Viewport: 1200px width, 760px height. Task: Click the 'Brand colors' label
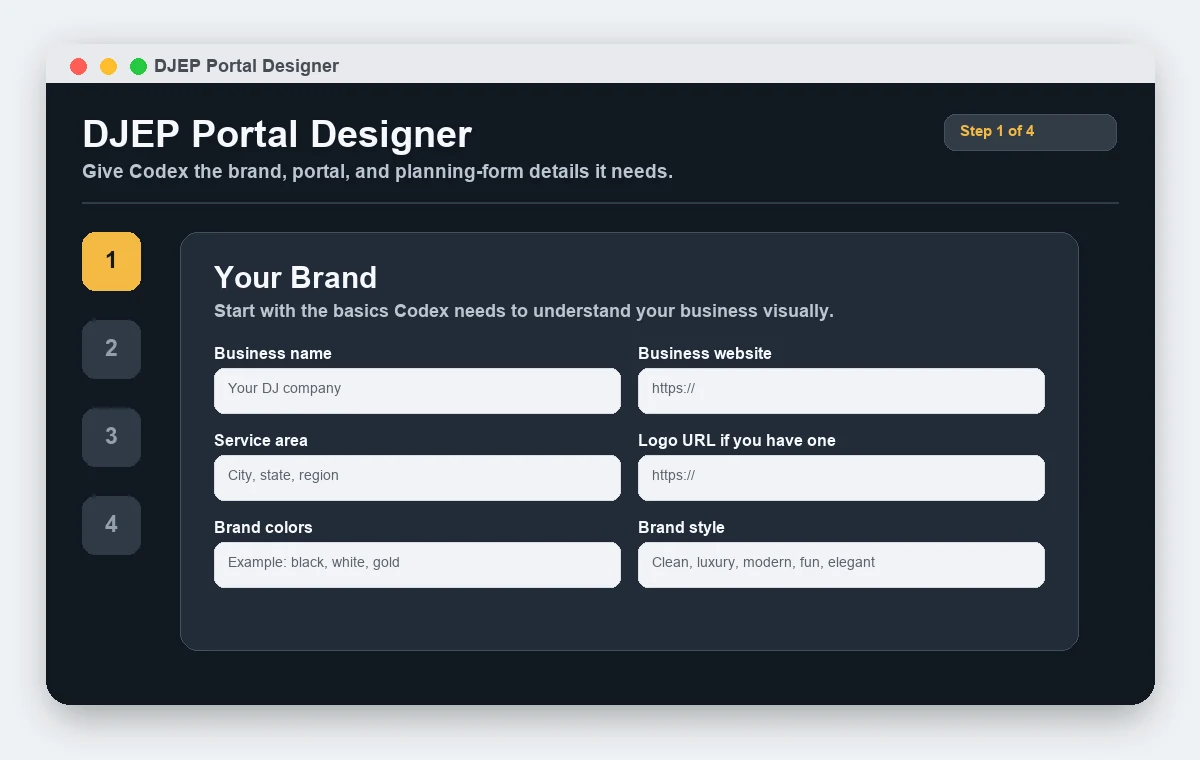(263, 527)
